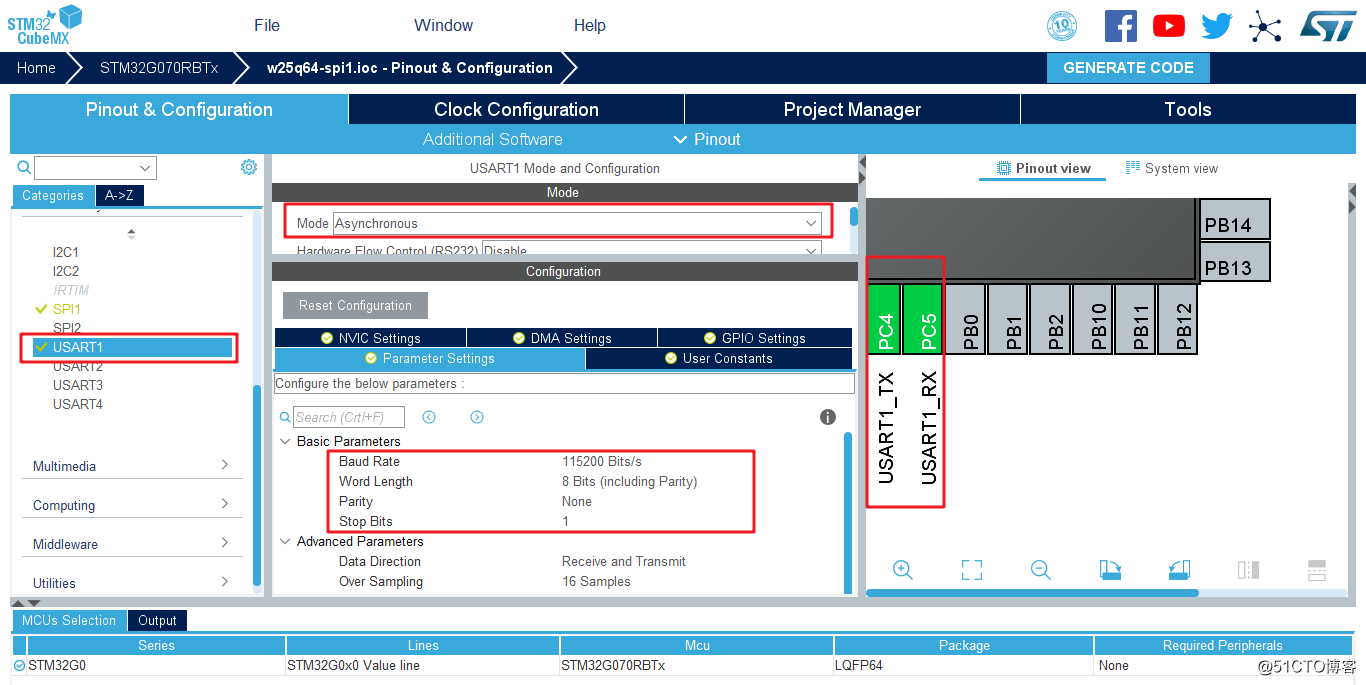This screenshot has height=685, width=1366.
Task: Collapse the Advanced Parameters group
Action: click(285, 541)
